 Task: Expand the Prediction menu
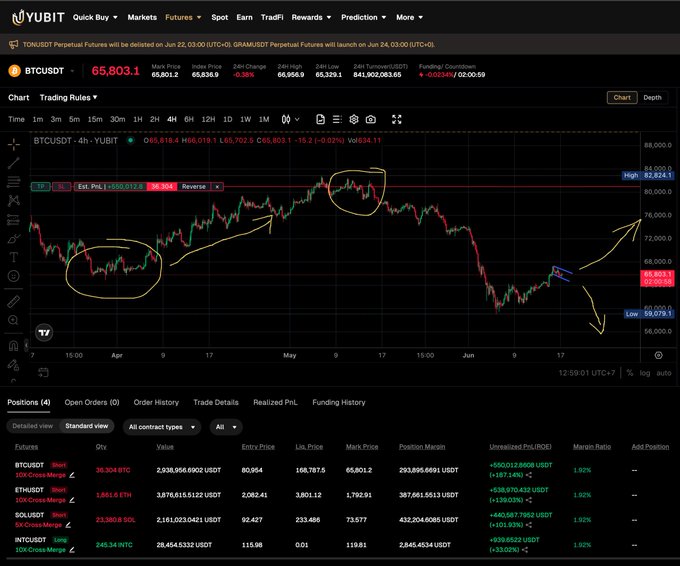tap(363, 17)
